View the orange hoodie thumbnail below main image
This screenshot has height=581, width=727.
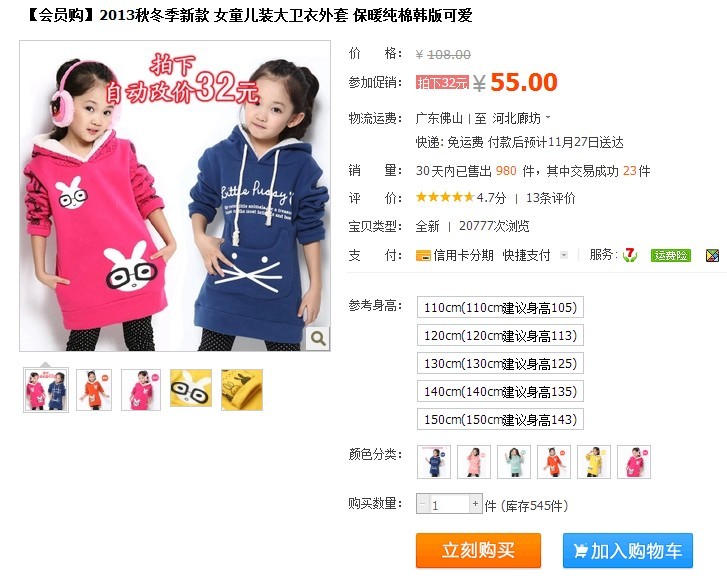[94, 390]
